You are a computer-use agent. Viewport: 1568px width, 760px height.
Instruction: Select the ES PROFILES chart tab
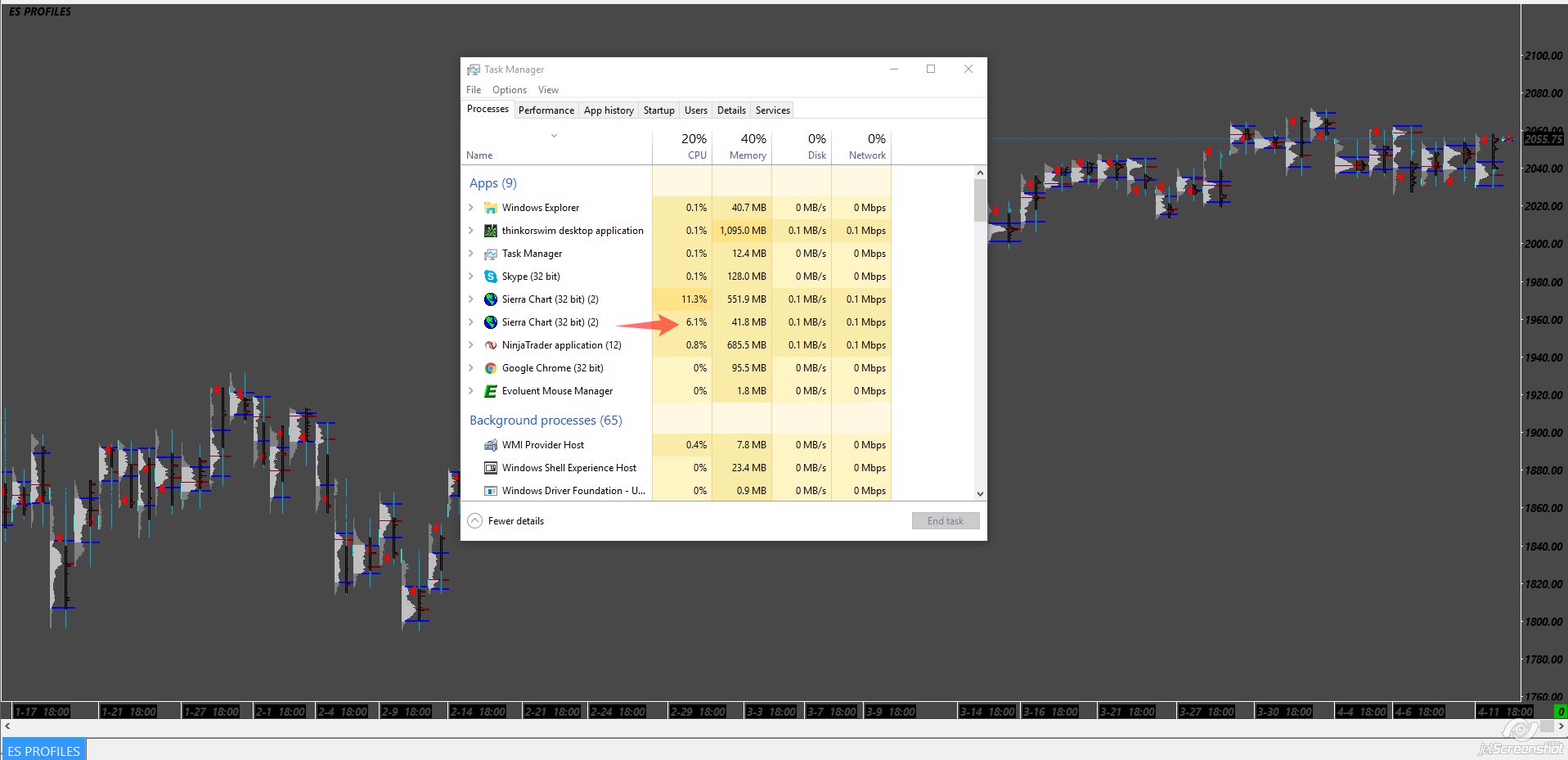point(44,750)
